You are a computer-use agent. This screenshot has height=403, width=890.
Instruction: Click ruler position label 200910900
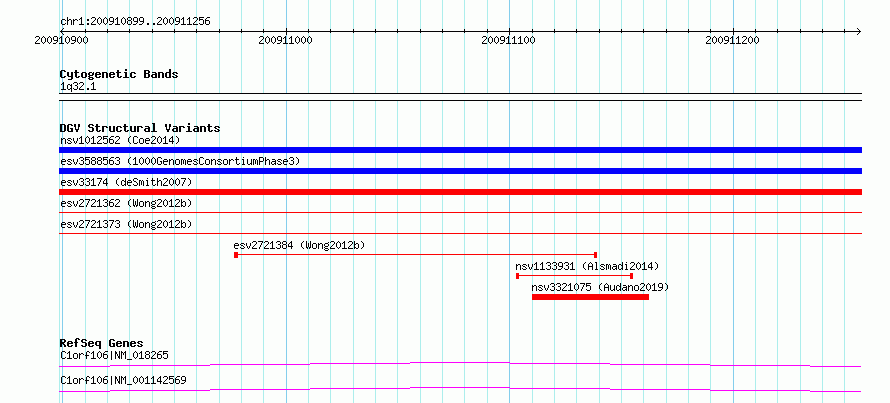[x=61, y=41]
